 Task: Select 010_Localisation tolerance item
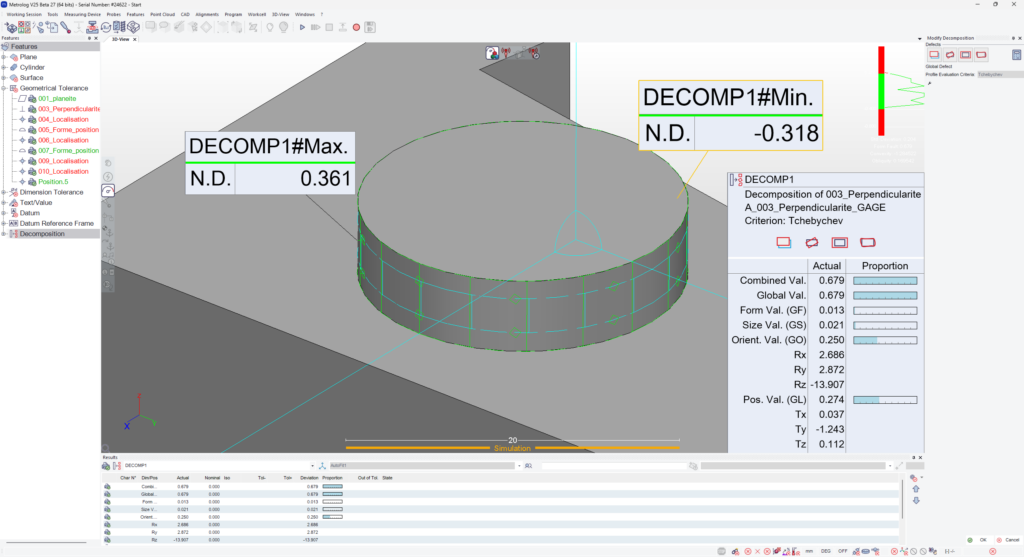63,171
